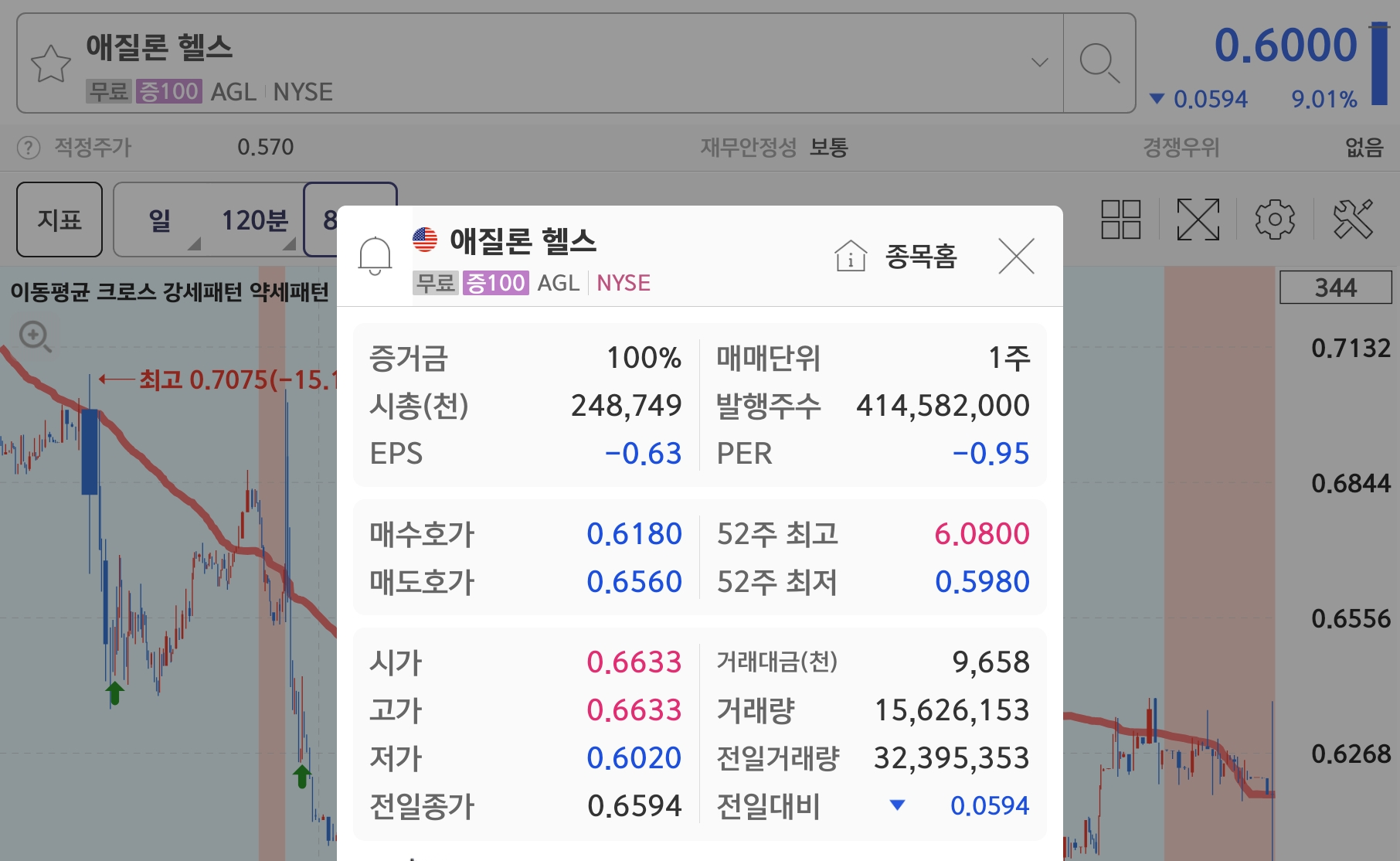Open the stock home house icon
Image resolution: width=1400 pixels, height=861 pixels.
click(851, 256)
